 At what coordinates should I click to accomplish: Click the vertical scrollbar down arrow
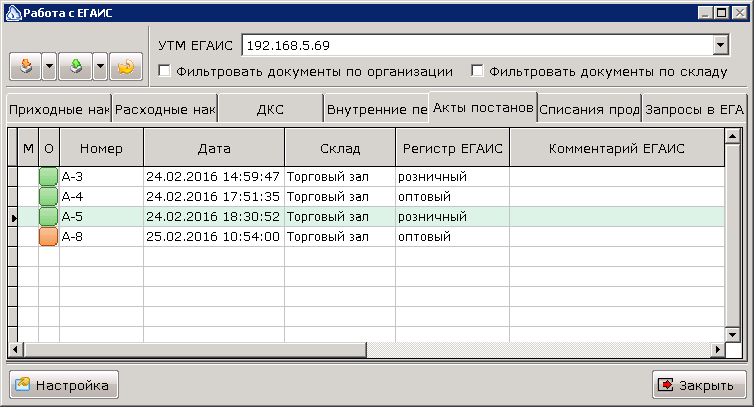point(732,334)
